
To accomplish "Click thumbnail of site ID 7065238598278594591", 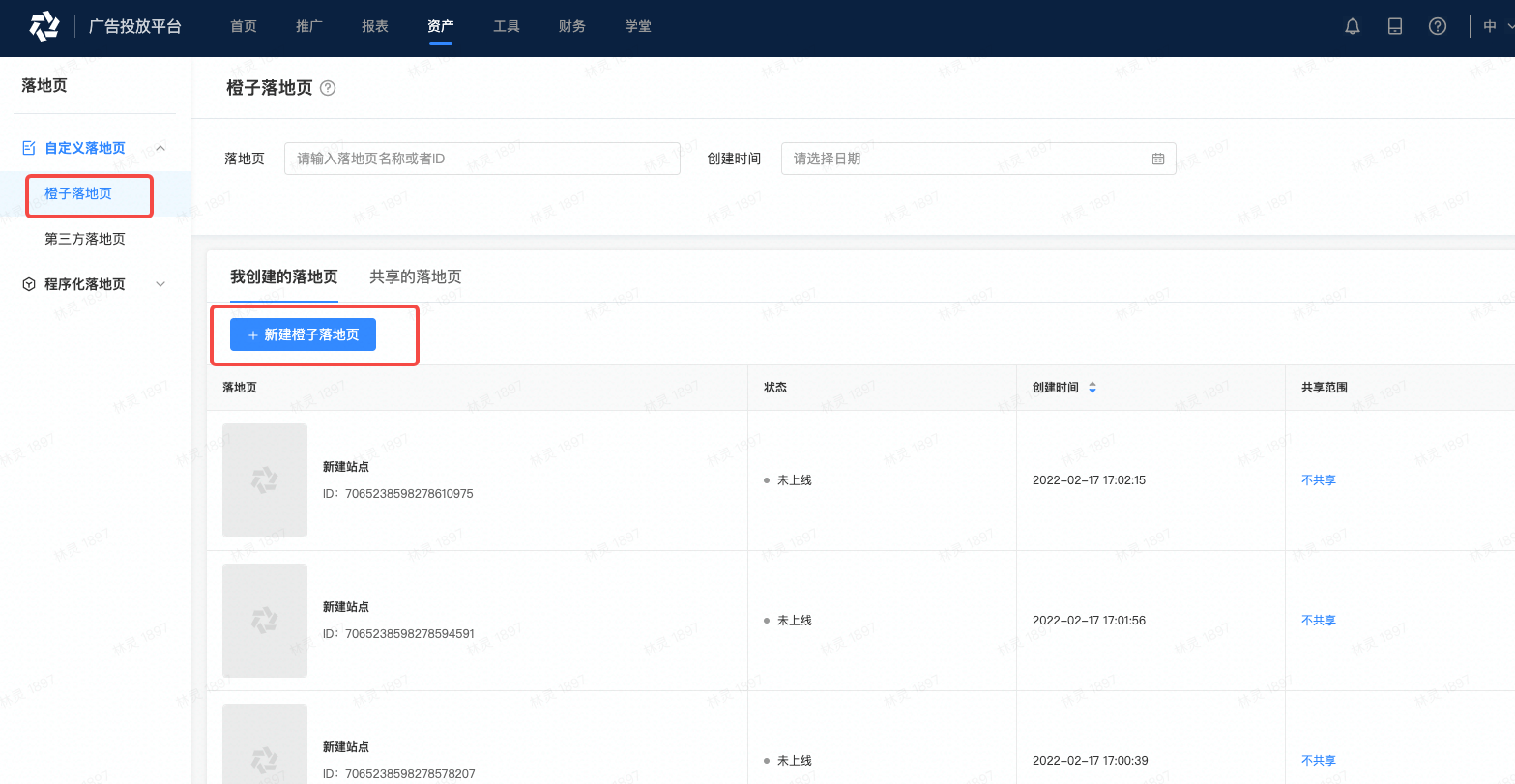I will tap(265, 621).
